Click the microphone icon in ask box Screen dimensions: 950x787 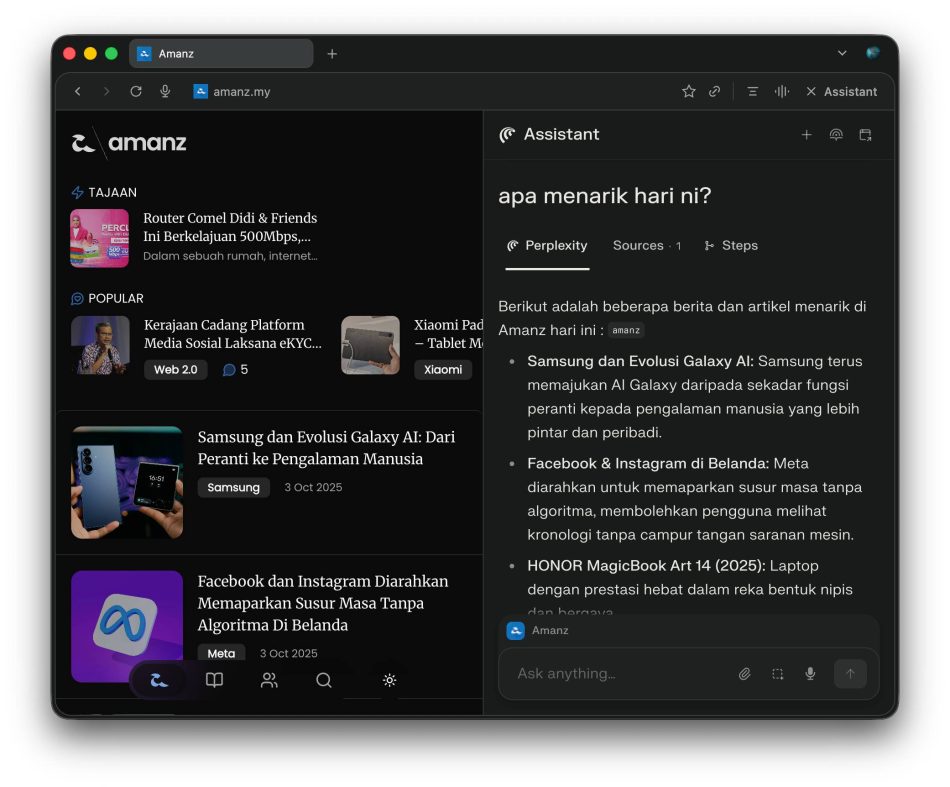point(810,674)
